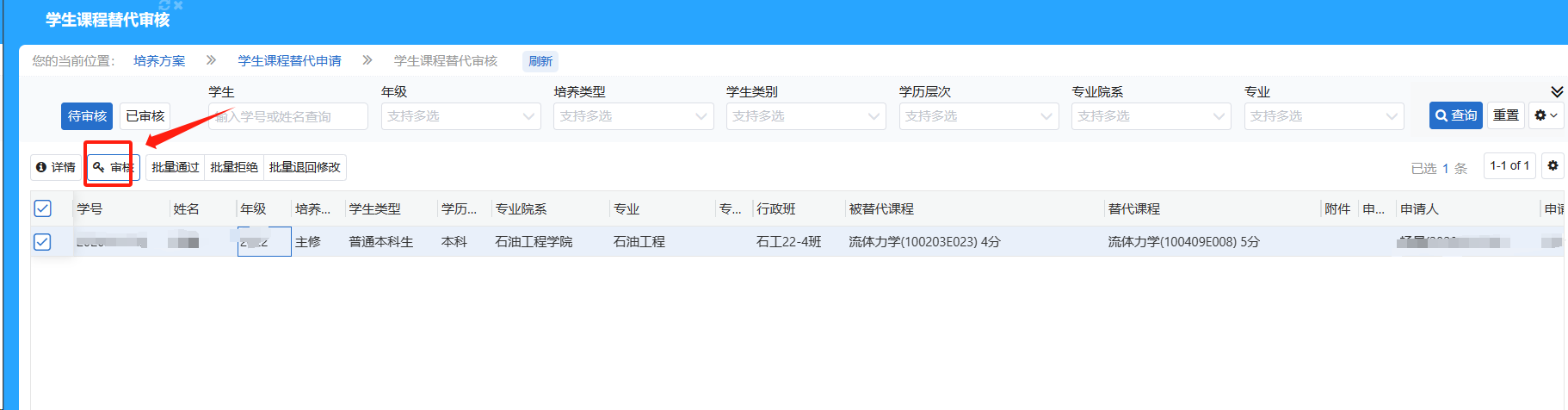Click the refresh icon beside the page title
This screenshot has width=1568, height=410.
164,5
